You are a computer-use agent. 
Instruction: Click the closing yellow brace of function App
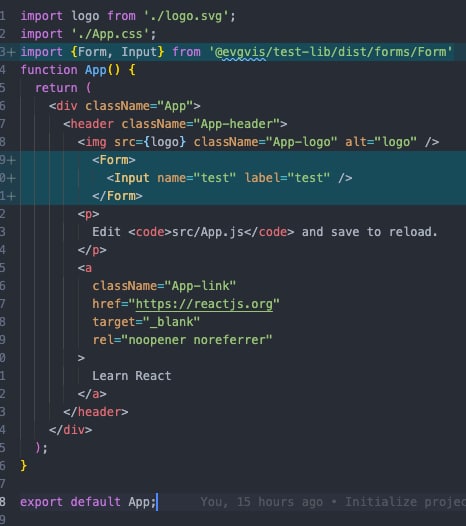(23, 466)
